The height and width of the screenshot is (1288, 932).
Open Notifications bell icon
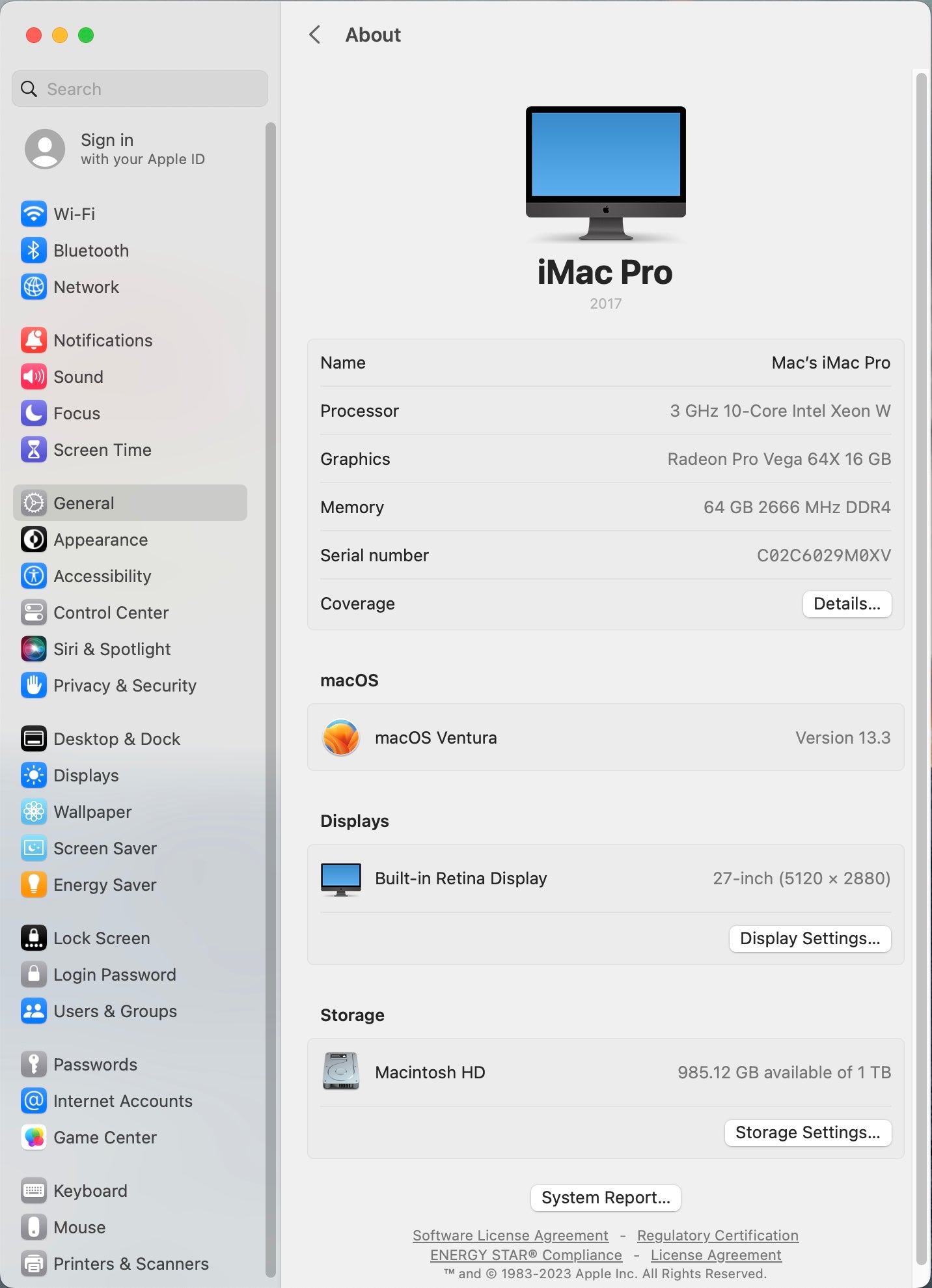coord(34,340)
